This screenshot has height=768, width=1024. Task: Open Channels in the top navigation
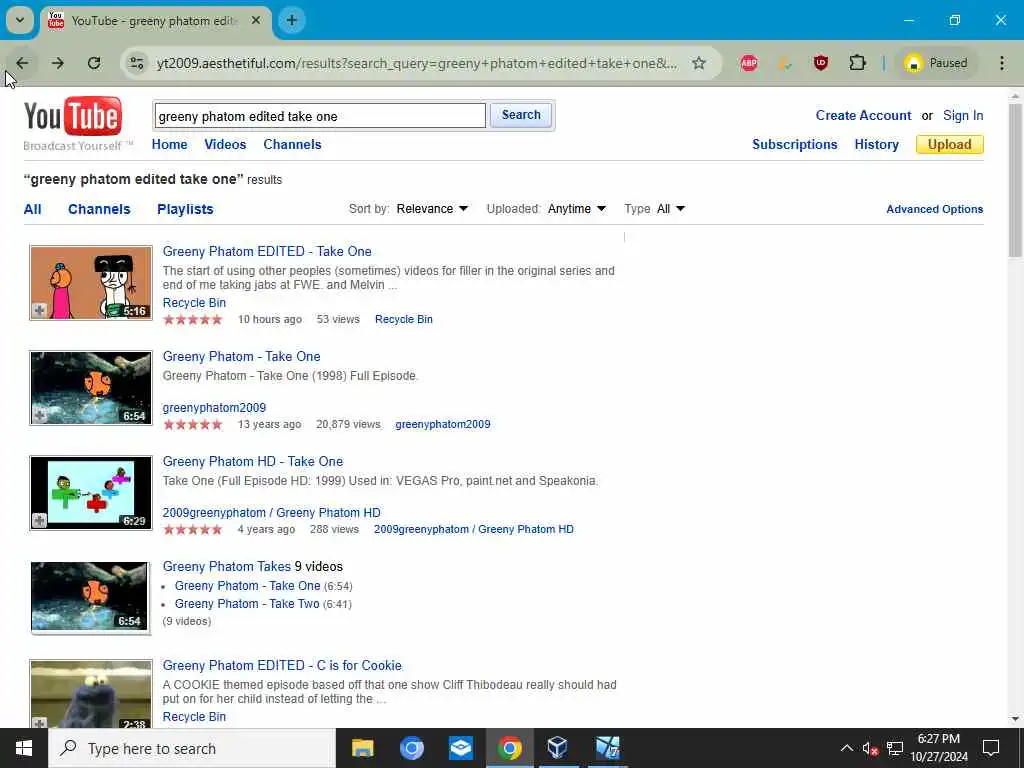[x=293, y=144]
